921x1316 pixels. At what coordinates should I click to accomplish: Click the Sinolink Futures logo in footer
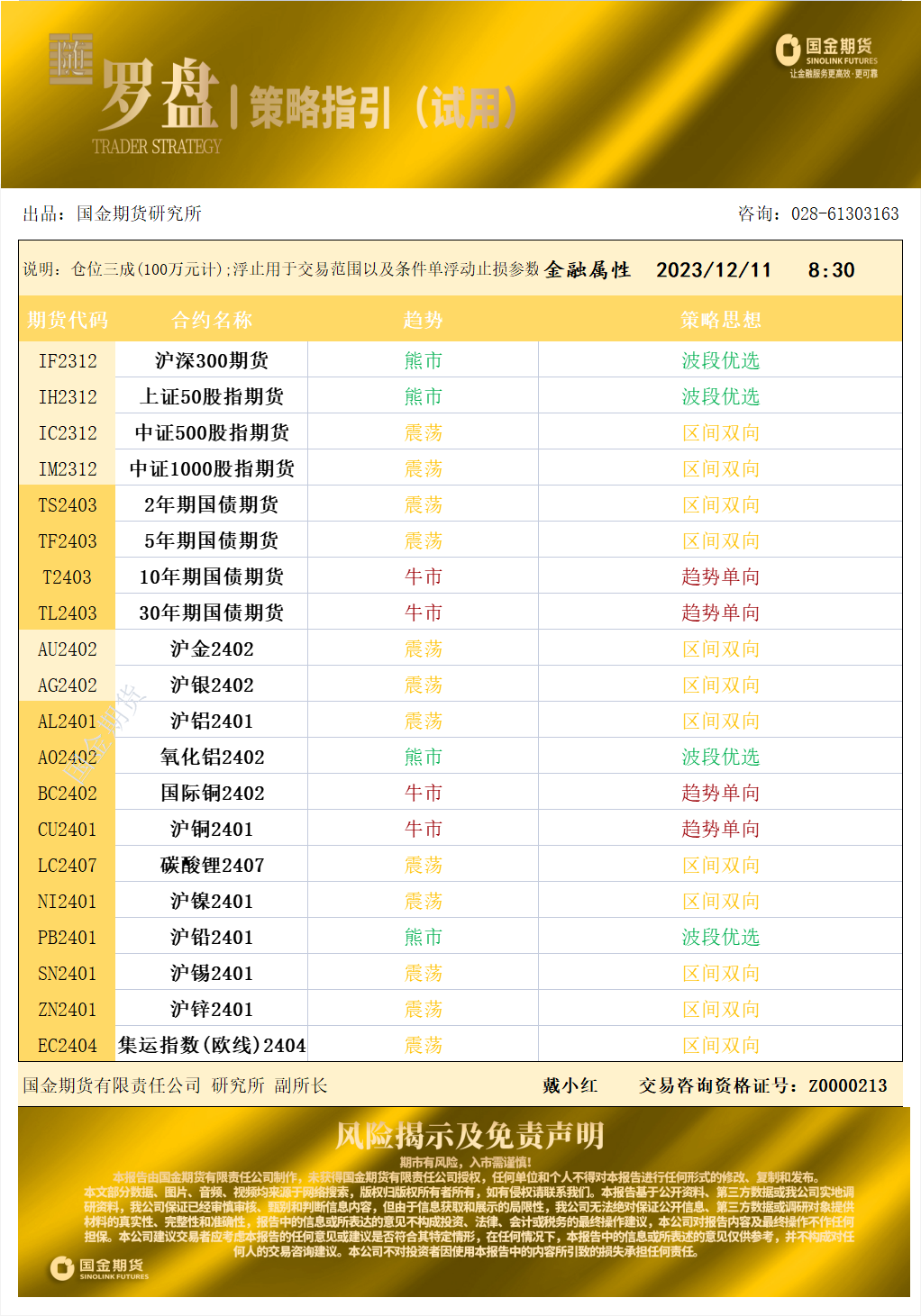tap(99, 1268)
